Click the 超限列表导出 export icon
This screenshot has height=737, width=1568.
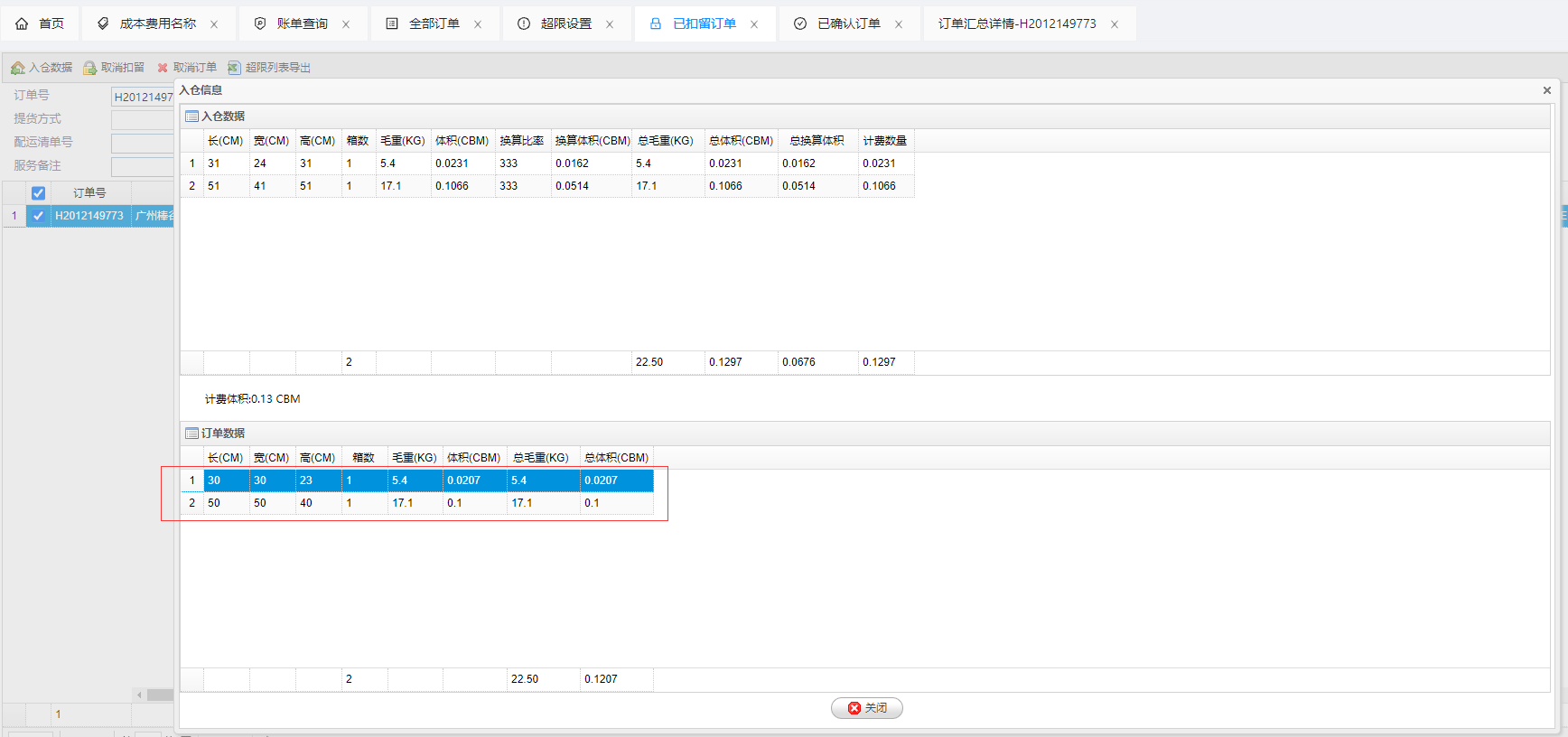234,68
